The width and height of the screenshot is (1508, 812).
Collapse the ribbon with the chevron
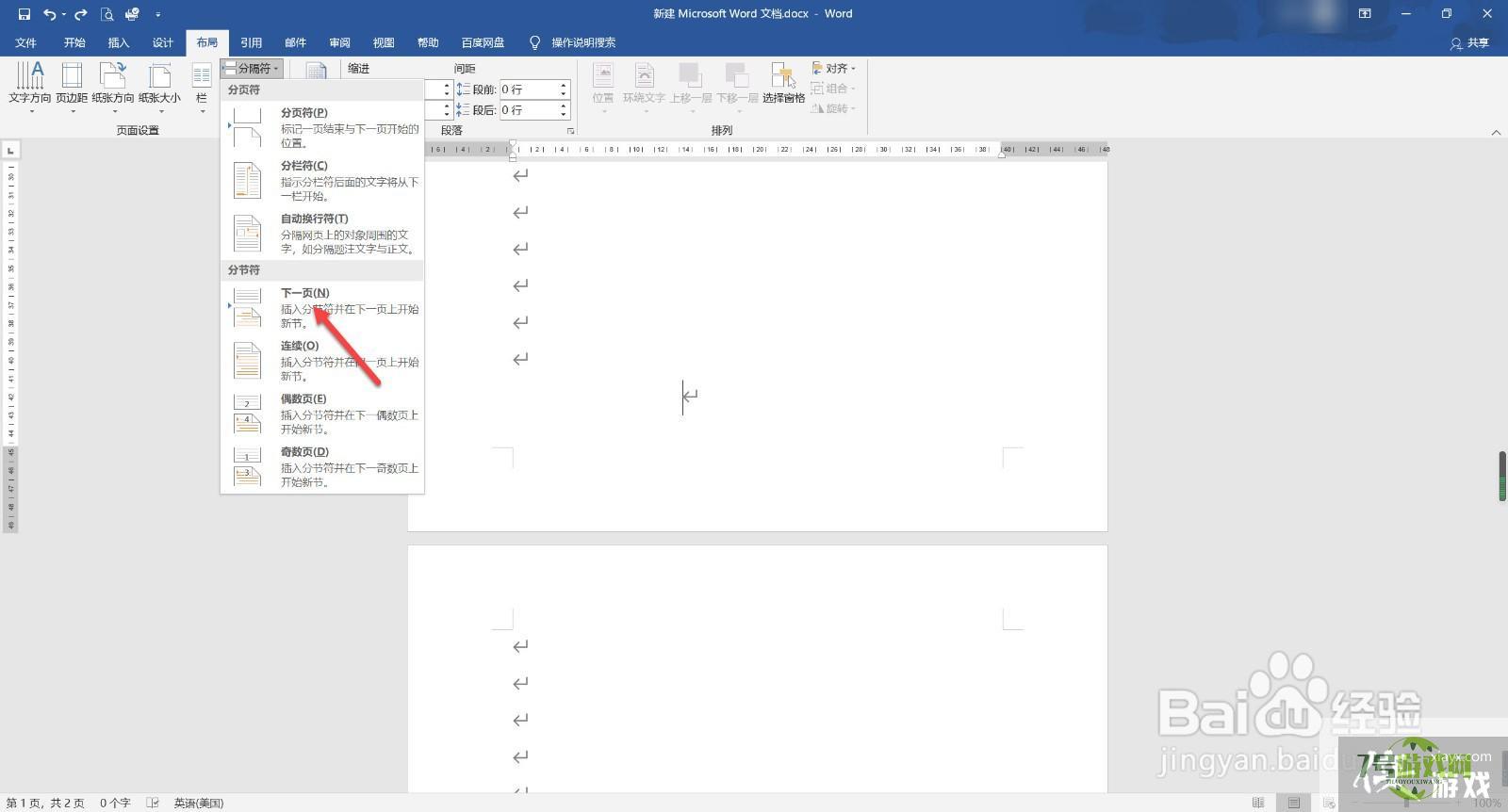(1496, 133)
